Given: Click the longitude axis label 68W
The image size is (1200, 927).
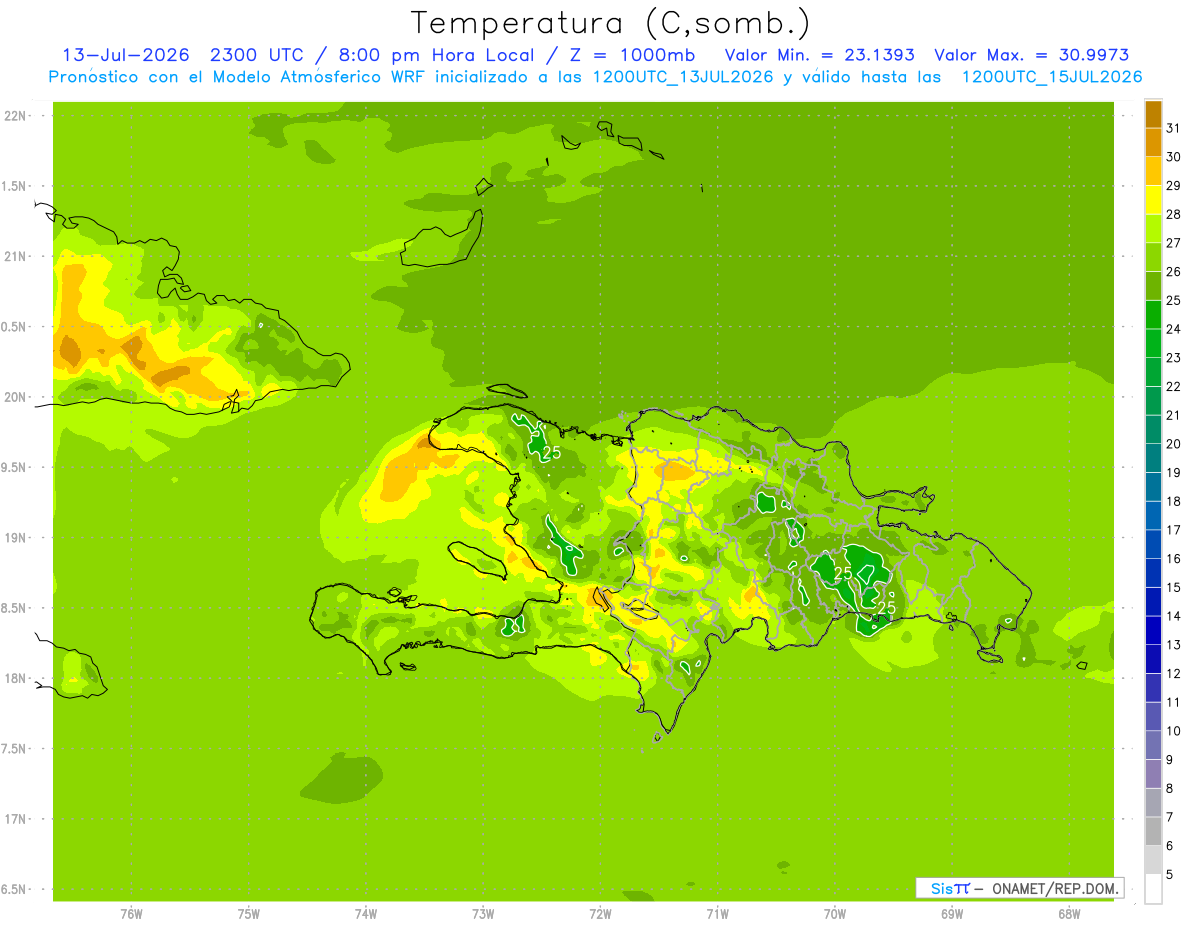Looking at the screenshot, I should pos(1069,914).
